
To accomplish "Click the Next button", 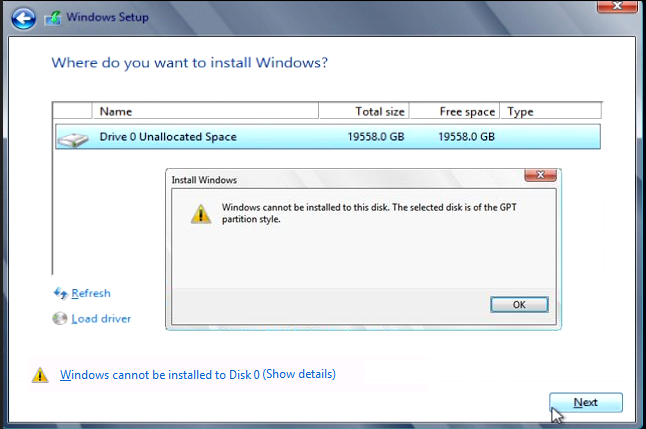I will [586, 402].
